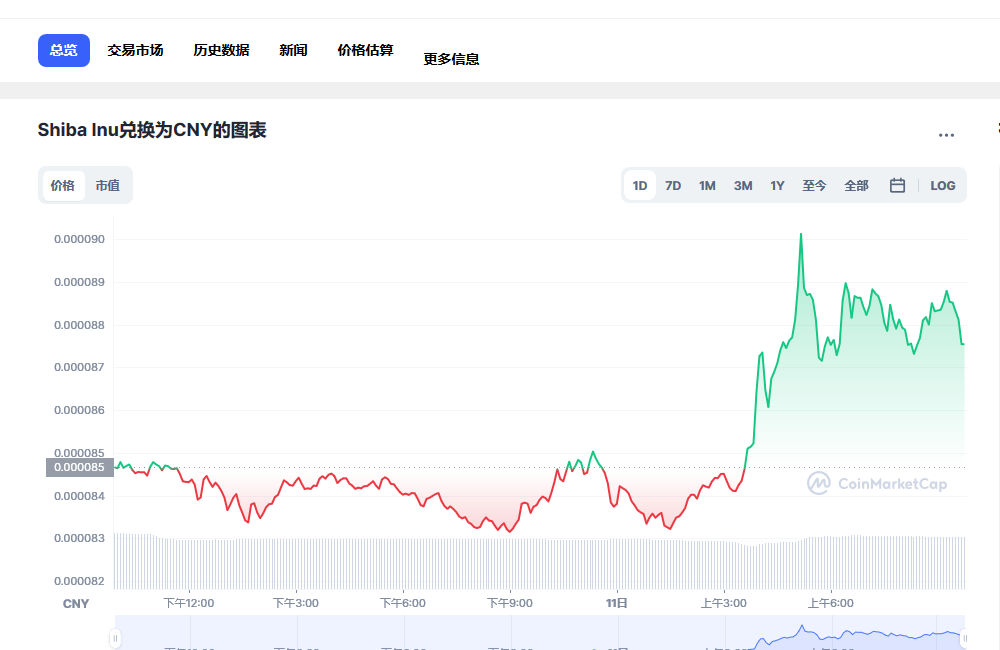Image resolution: width=1000 pixels, height=650 pixels.
Task: Switch to the 历史数据 tab
Action: point(221,50)
